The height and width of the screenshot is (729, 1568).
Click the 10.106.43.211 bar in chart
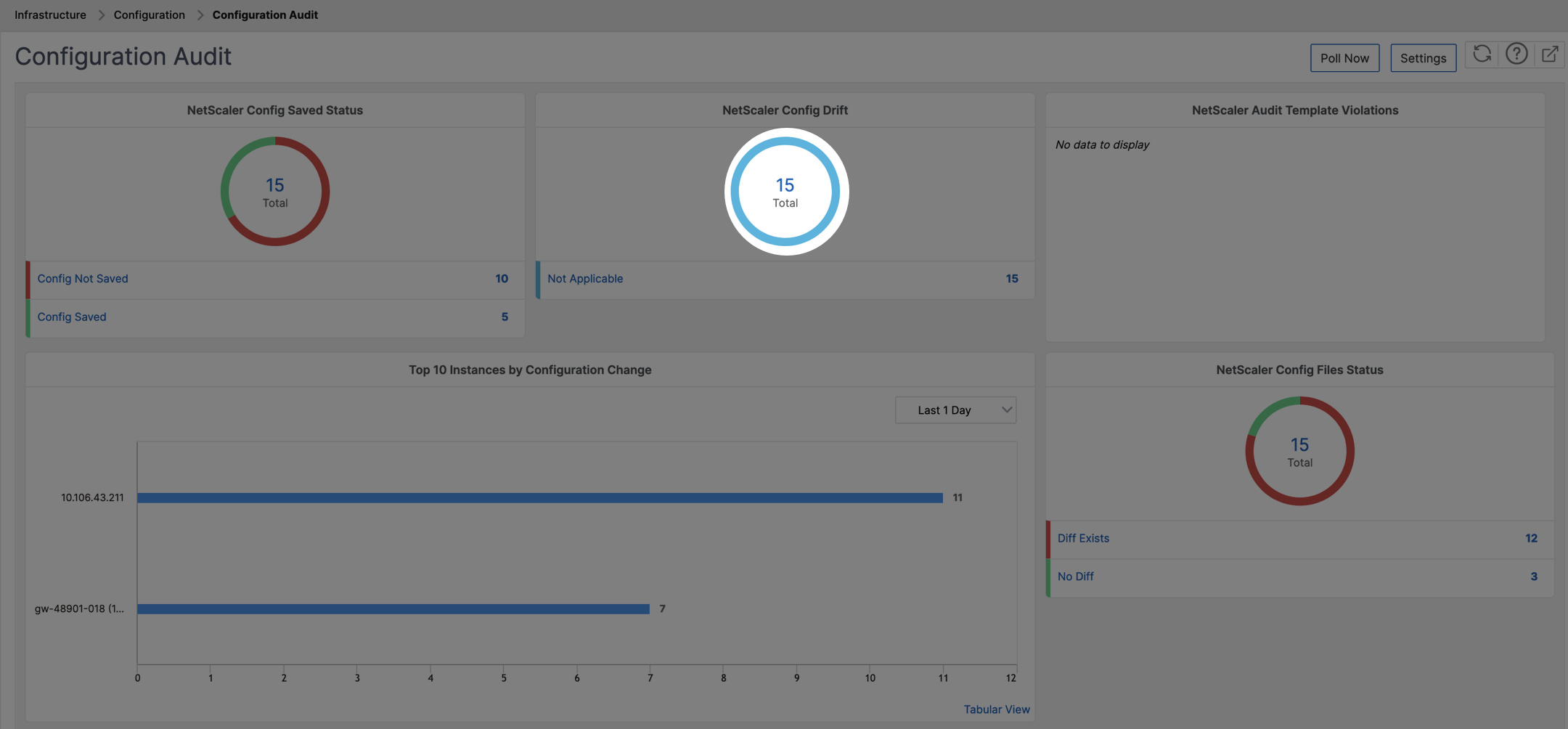pos(540,497)
